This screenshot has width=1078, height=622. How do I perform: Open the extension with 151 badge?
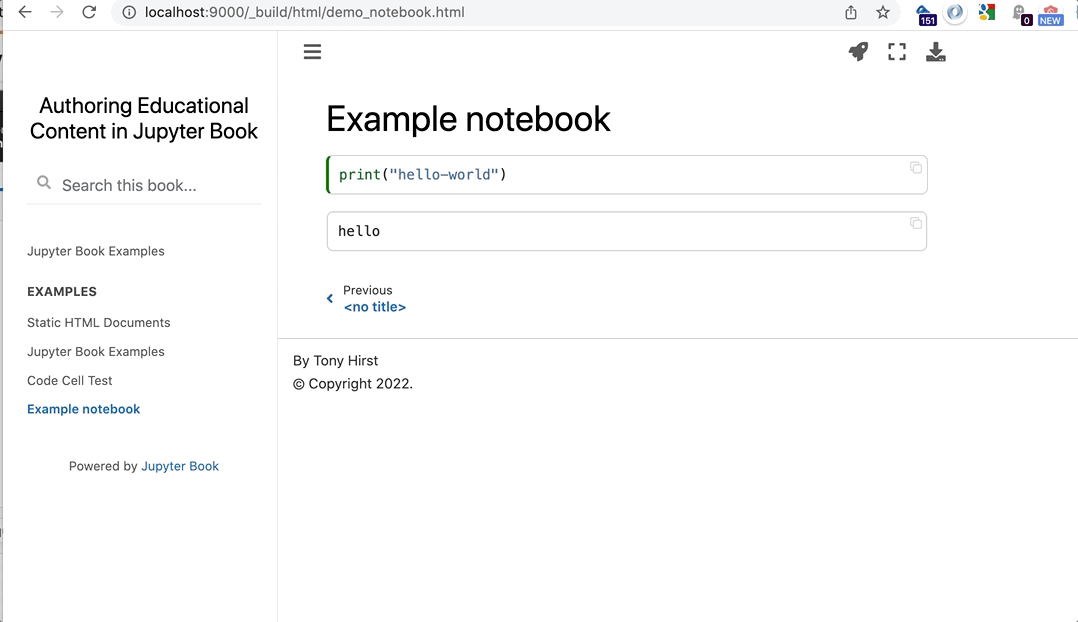pos(925,14)
